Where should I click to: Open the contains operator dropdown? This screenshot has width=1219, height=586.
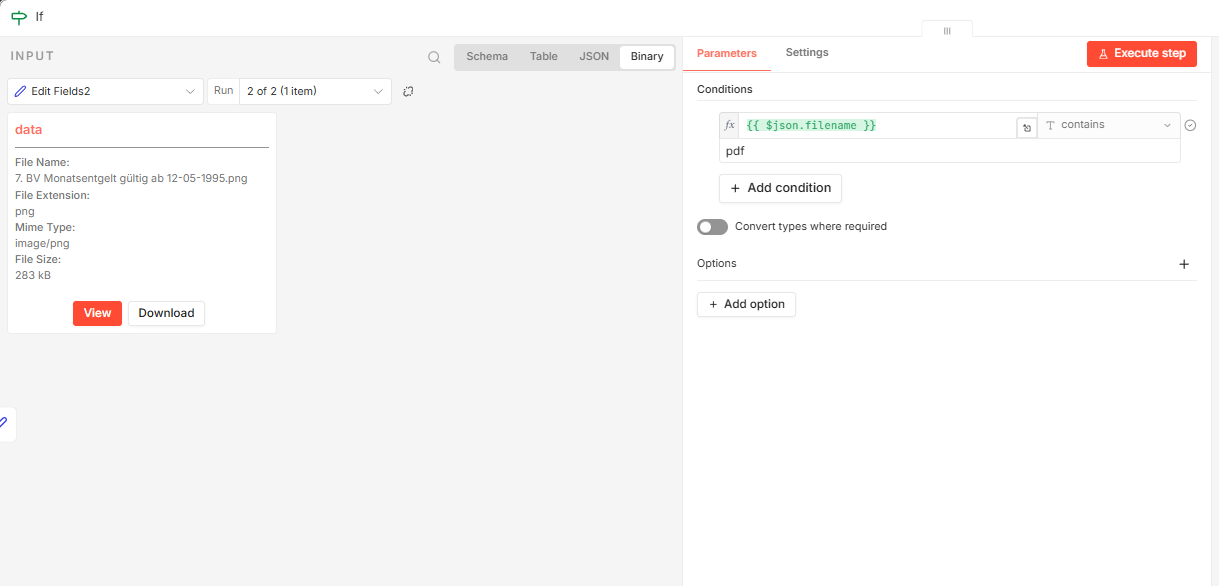click(1108, 125)
